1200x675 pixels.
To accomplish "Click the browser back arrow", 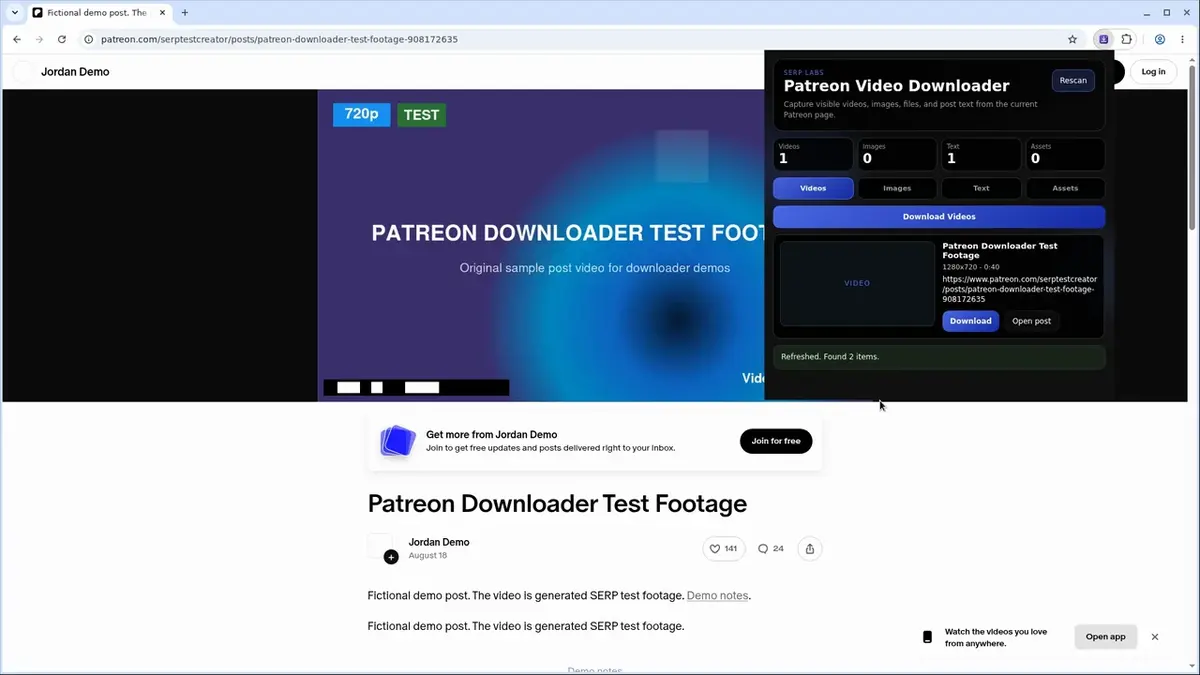I will click(17, 39).
